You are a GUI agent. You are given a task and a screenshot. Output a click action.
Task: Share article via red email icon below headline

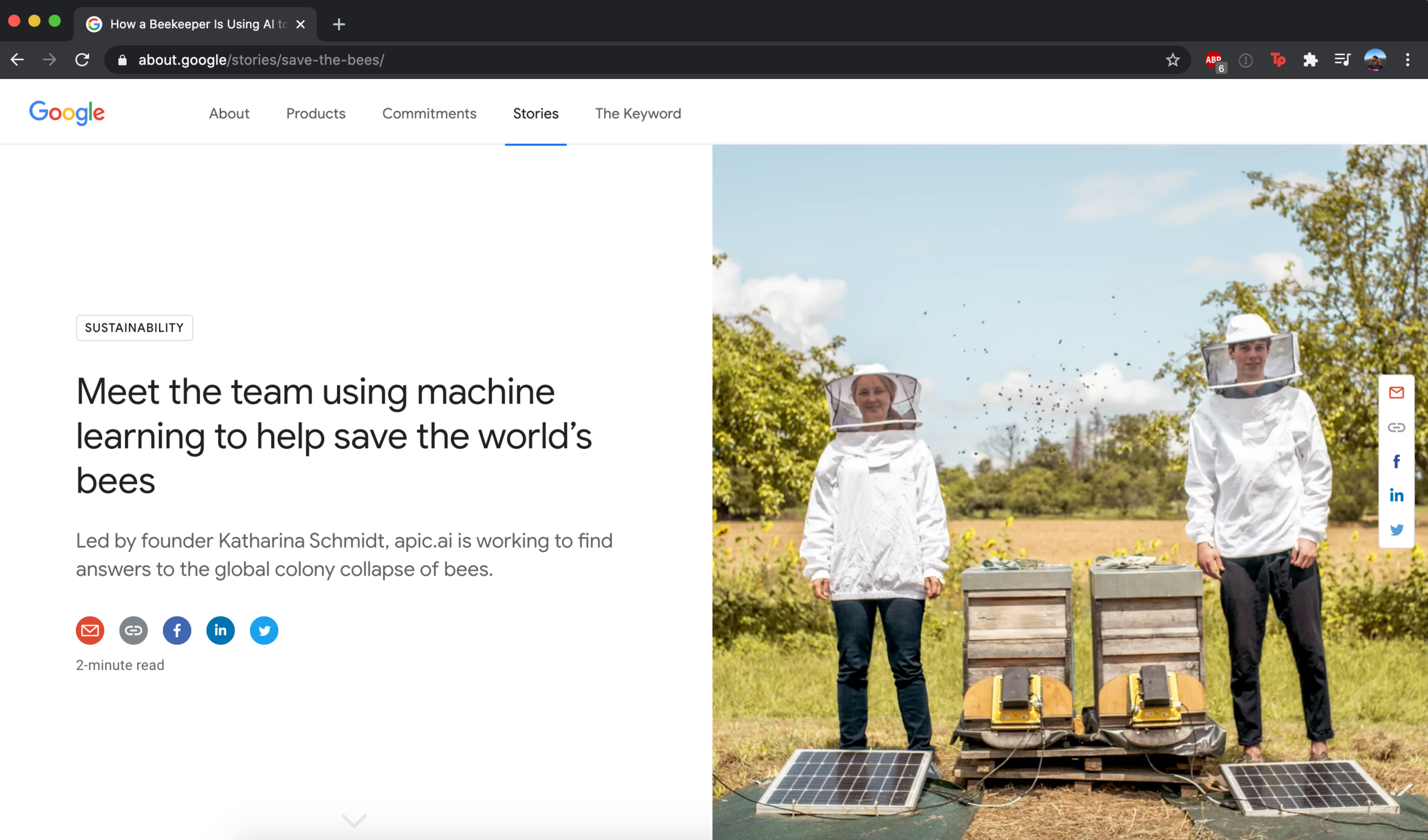tap(90, 630)
